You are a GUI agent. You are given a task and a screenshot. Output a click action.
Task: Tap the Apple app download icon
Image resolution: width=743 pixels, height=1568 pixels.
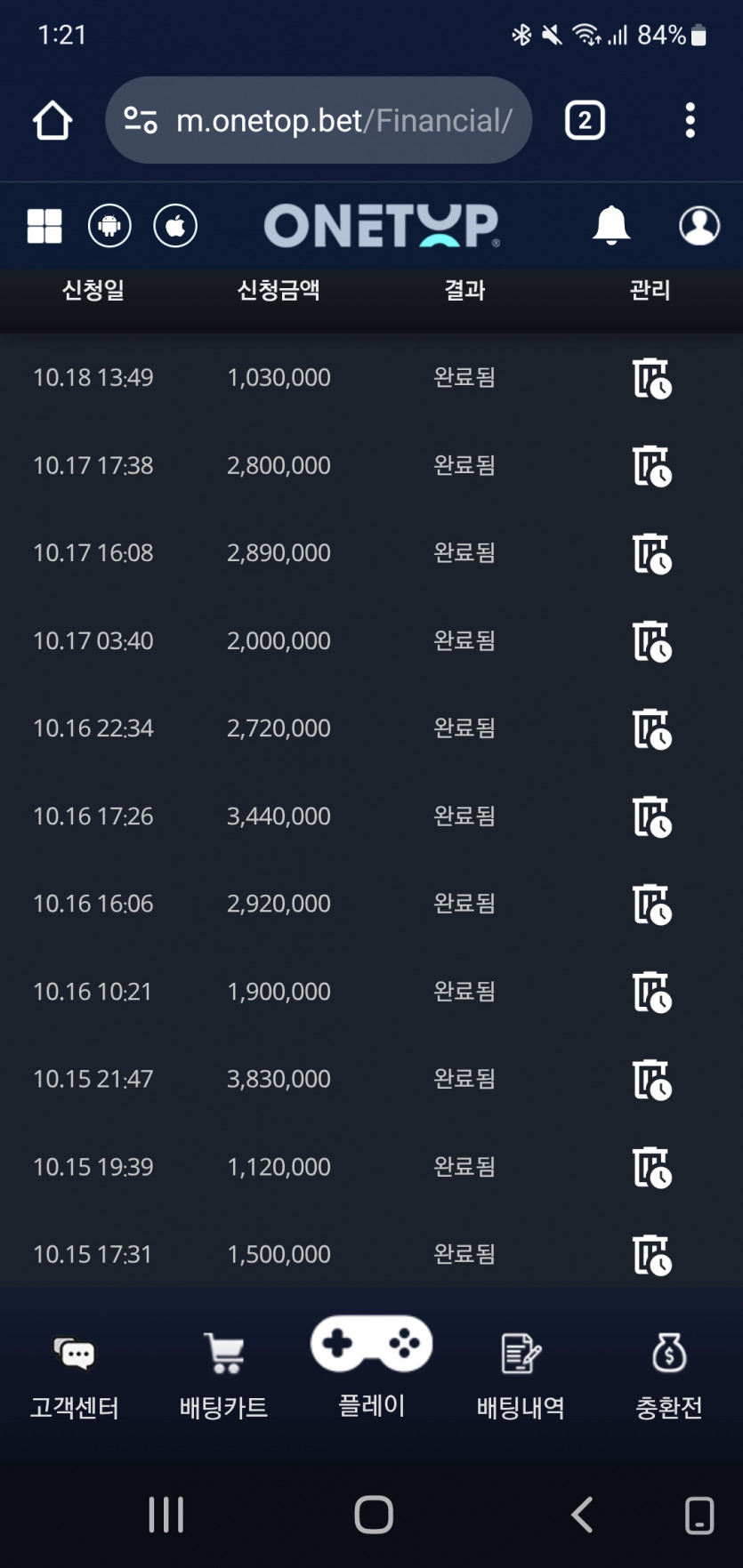[x=175, y=226]
